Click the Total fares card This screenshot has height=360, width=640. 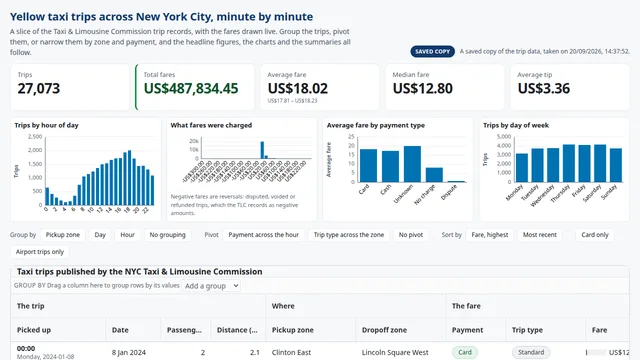pyautogui.click(x=195, y=87)
